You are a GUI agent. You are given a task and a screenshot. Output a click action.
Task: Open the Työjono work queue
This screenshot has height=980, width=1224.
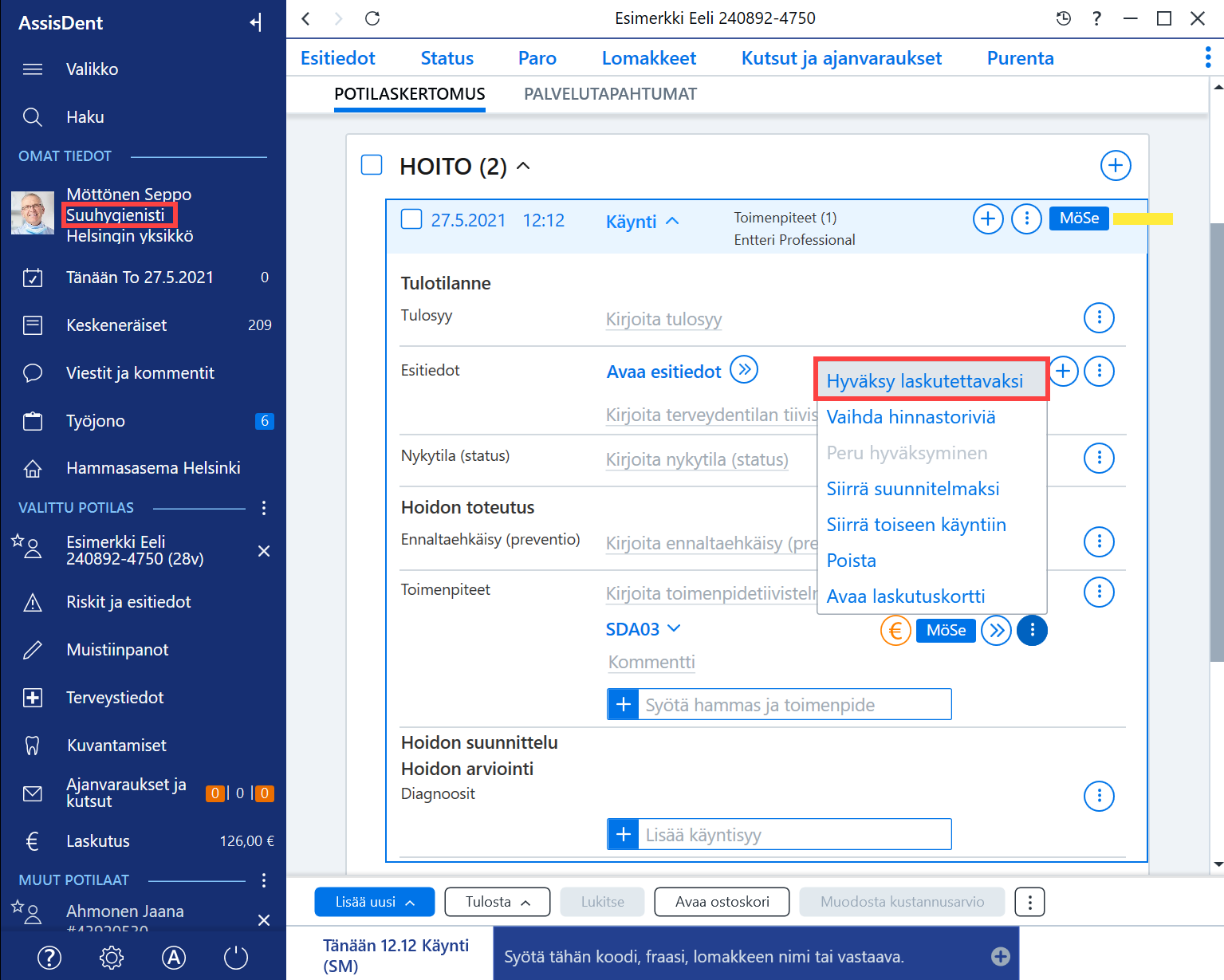click(96, 421)
